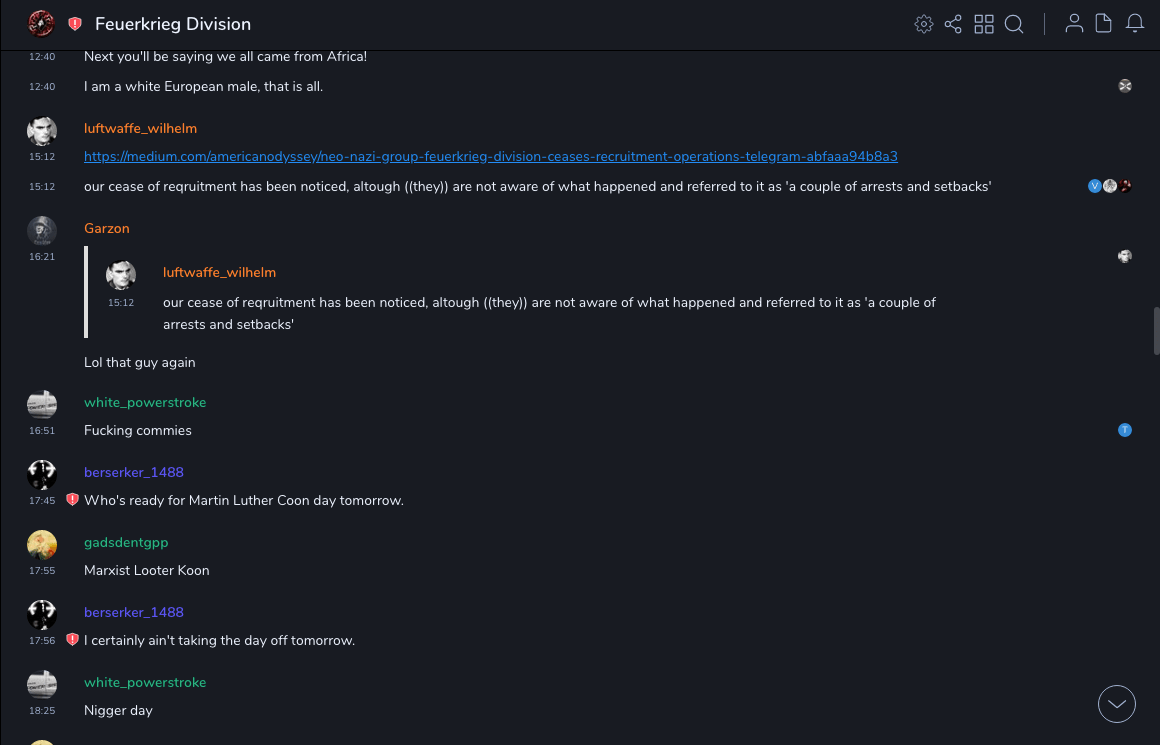Click the gadsdentgpp username
Viewport: 1160px width, 745px height.
126,543
